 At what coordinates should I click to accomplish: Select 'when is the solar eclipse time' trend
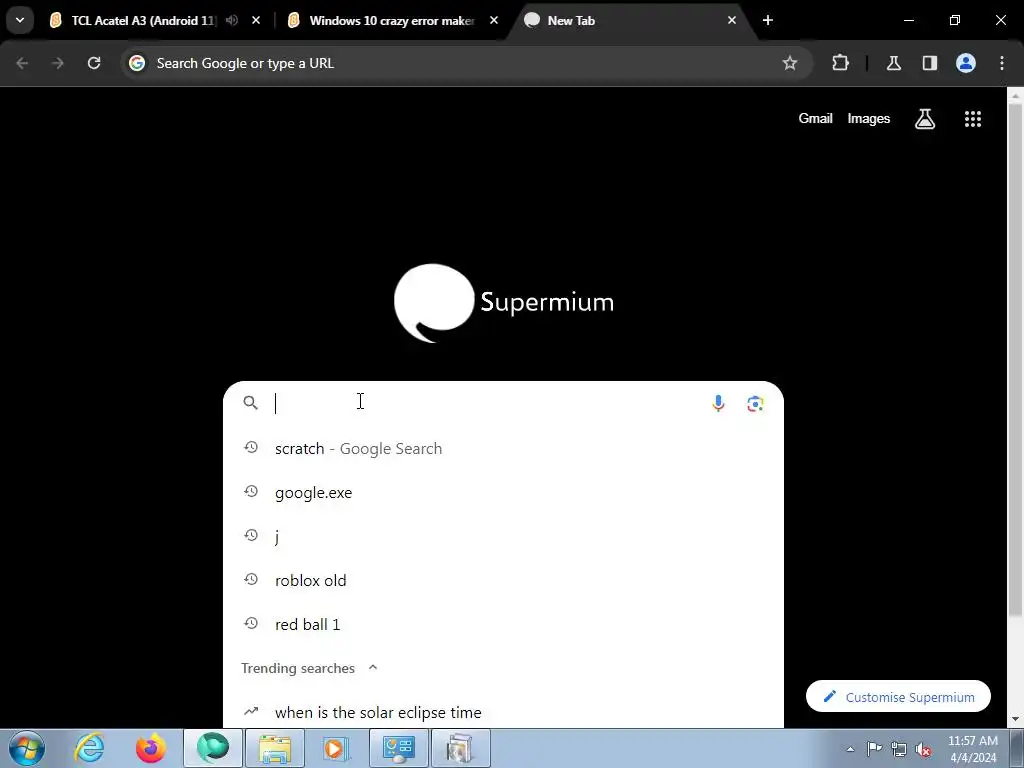point(503,712)
